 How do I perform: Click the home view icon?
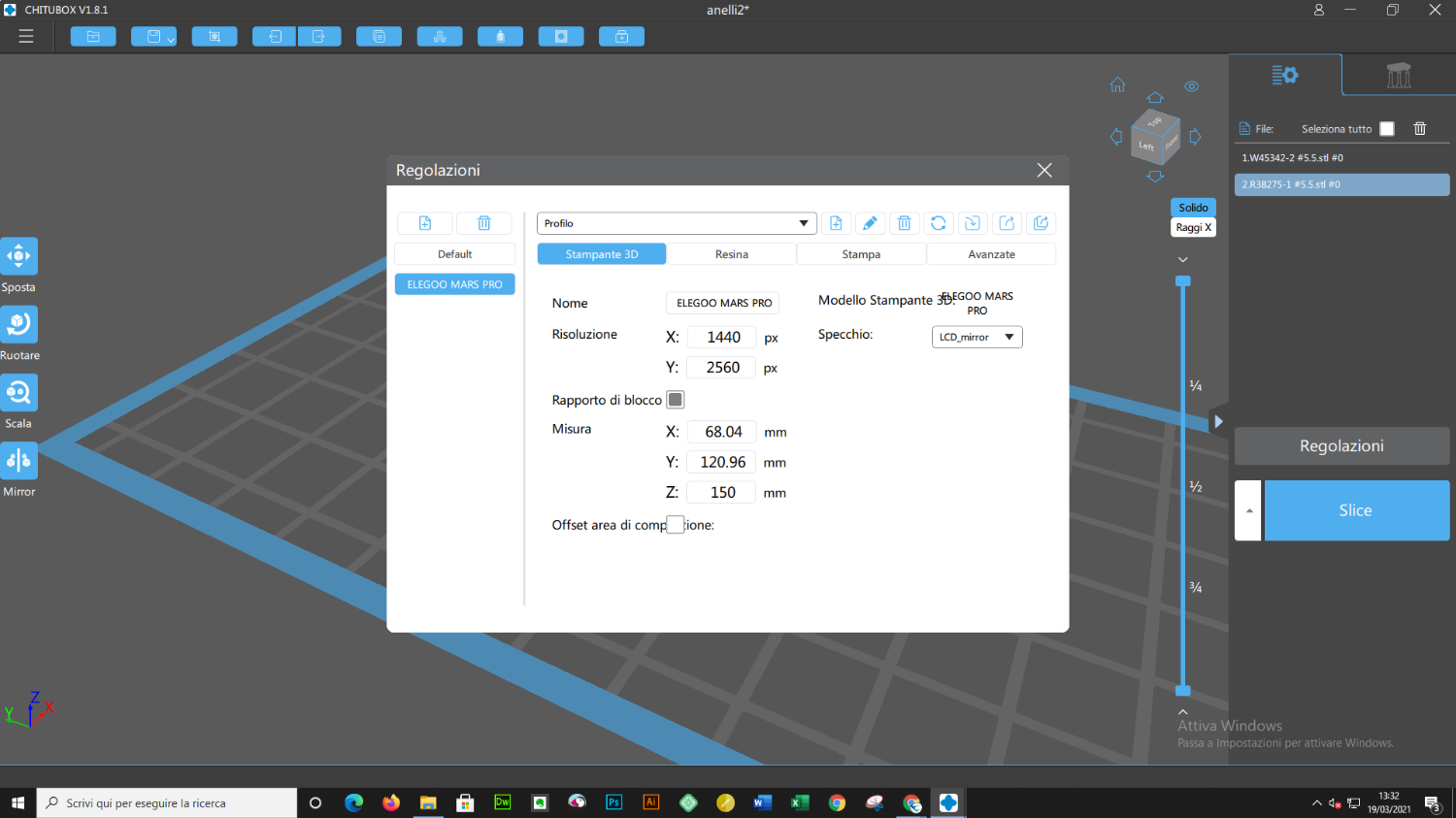click(1118, 85)
